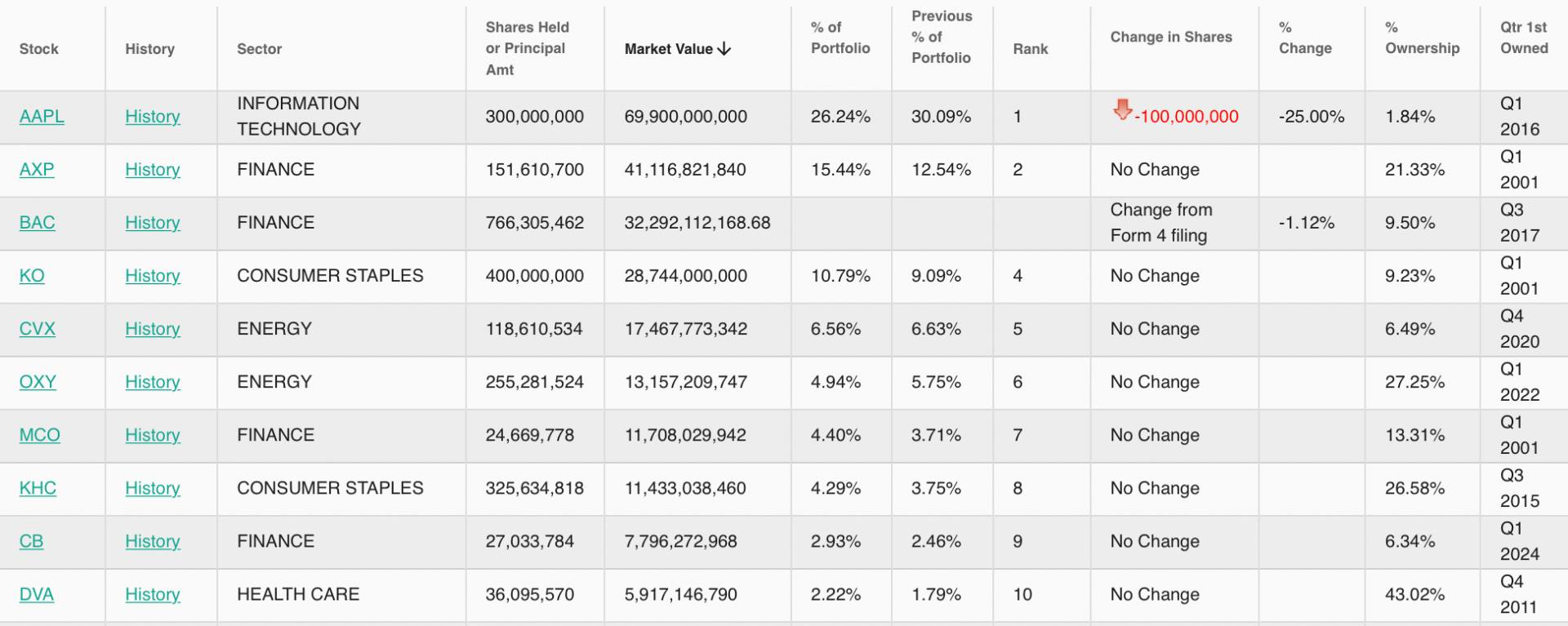The width and height of the screenshot is (1568, 626).
Task: Sort by Shares Held or Principal Amt
Action: [x=528, y=49]
